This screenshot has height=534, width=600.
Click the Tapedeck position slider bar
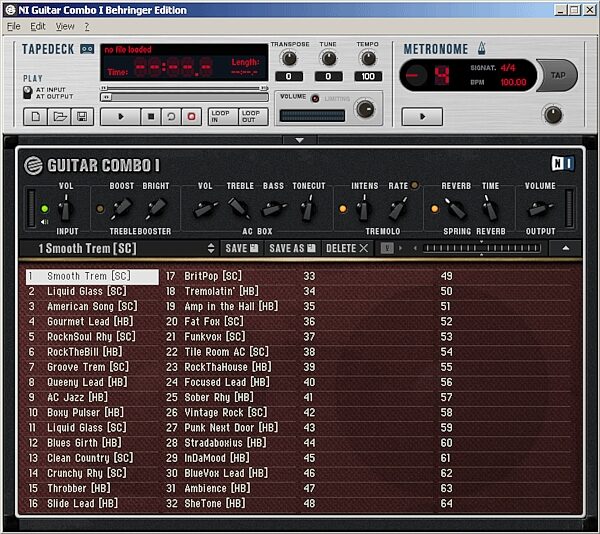184,98
